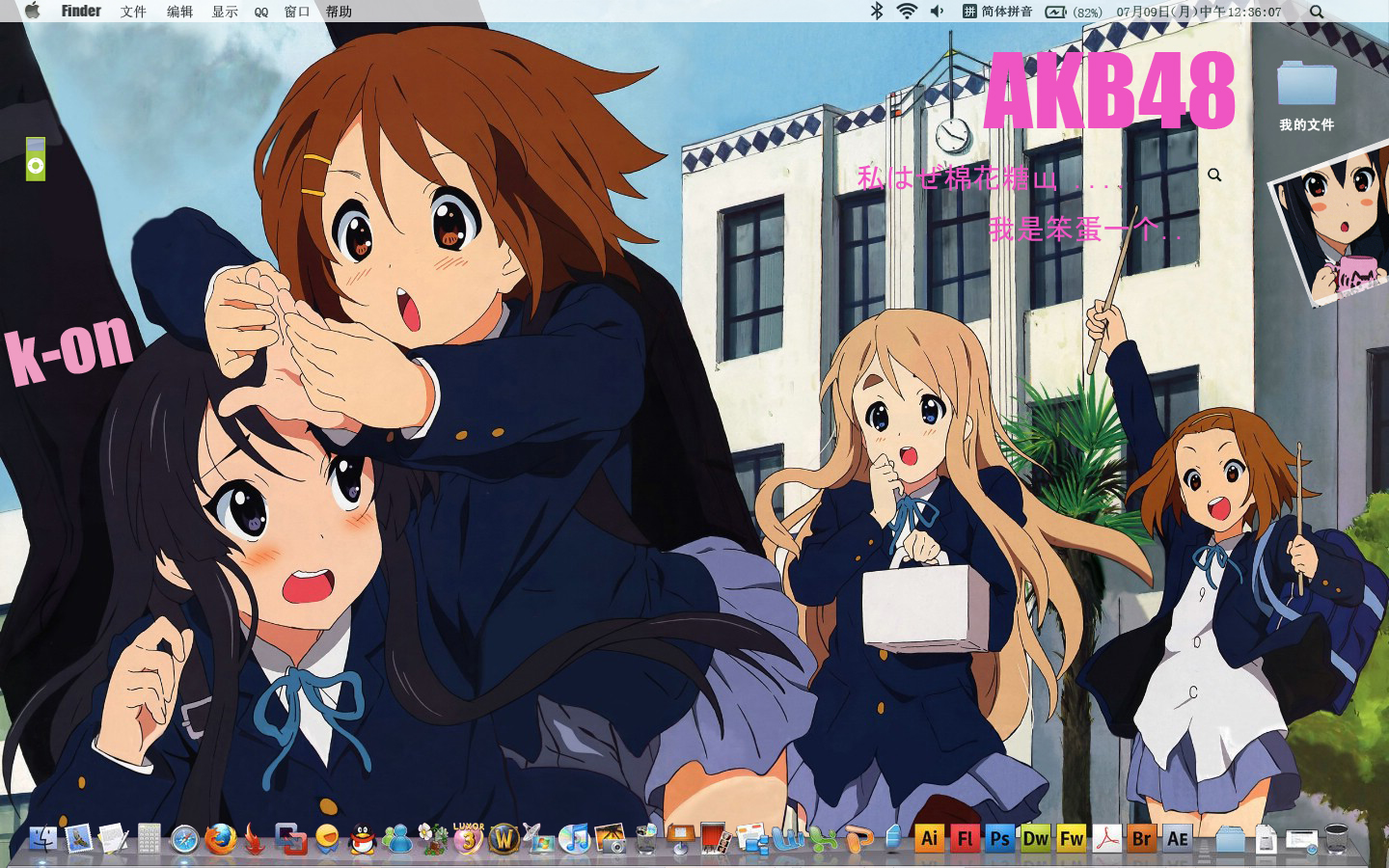
Task: Show battery status (82%) menu
Action: [1074, 12]
